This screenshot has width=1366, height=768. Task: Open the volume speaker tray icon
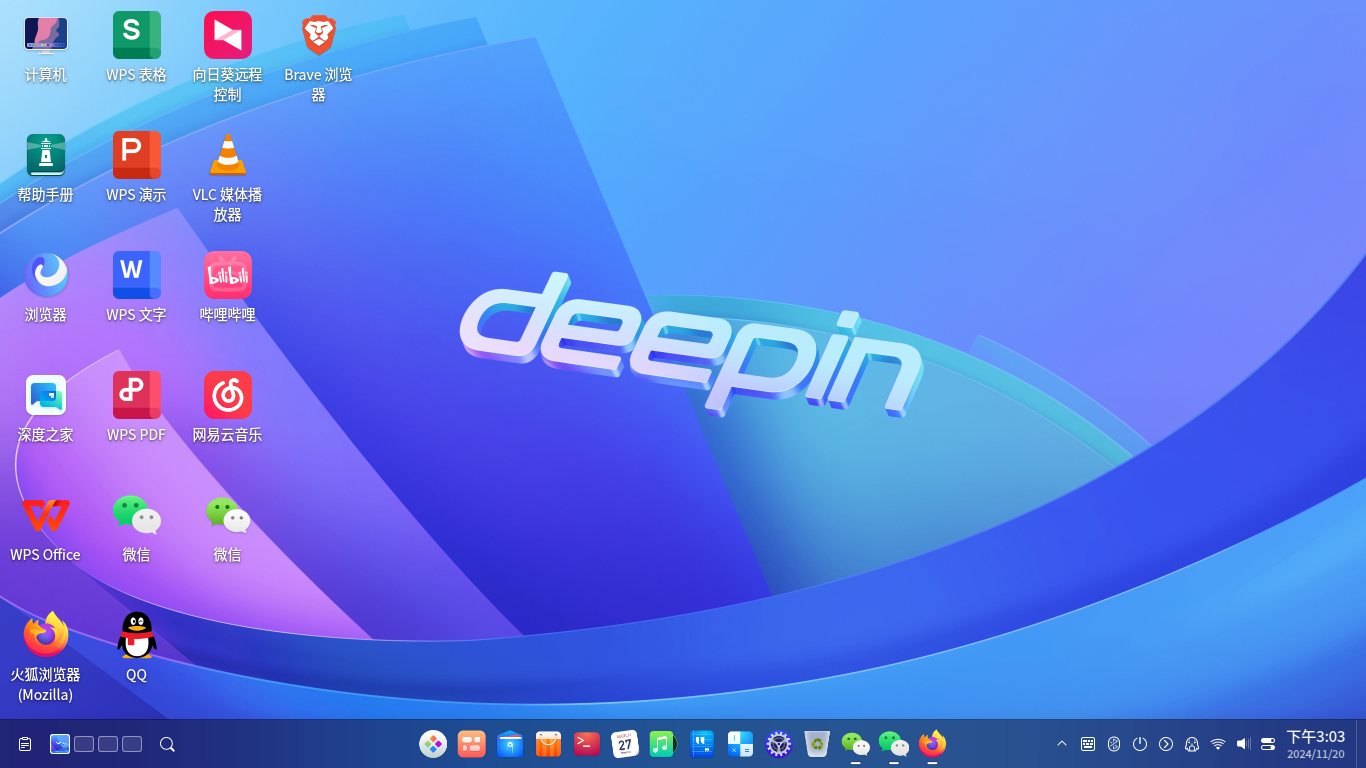pyautogui.click(x=1243, y=744)
